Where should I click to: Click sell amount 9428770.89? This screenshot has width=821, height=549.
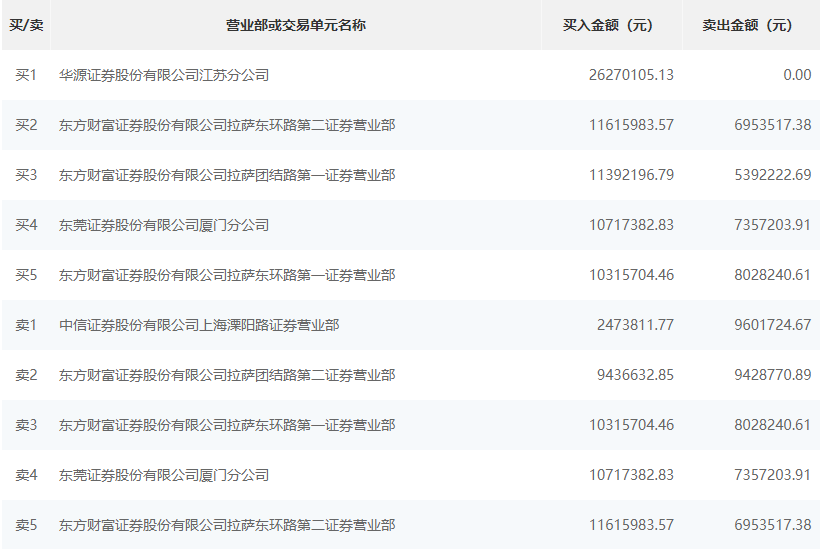pos(772,375)
